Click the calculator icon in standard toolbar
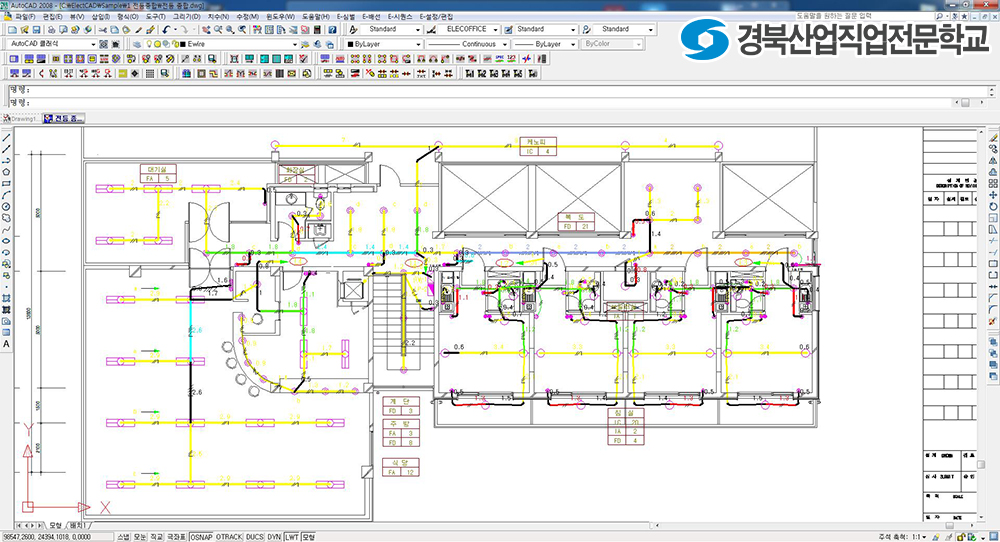 318,29
